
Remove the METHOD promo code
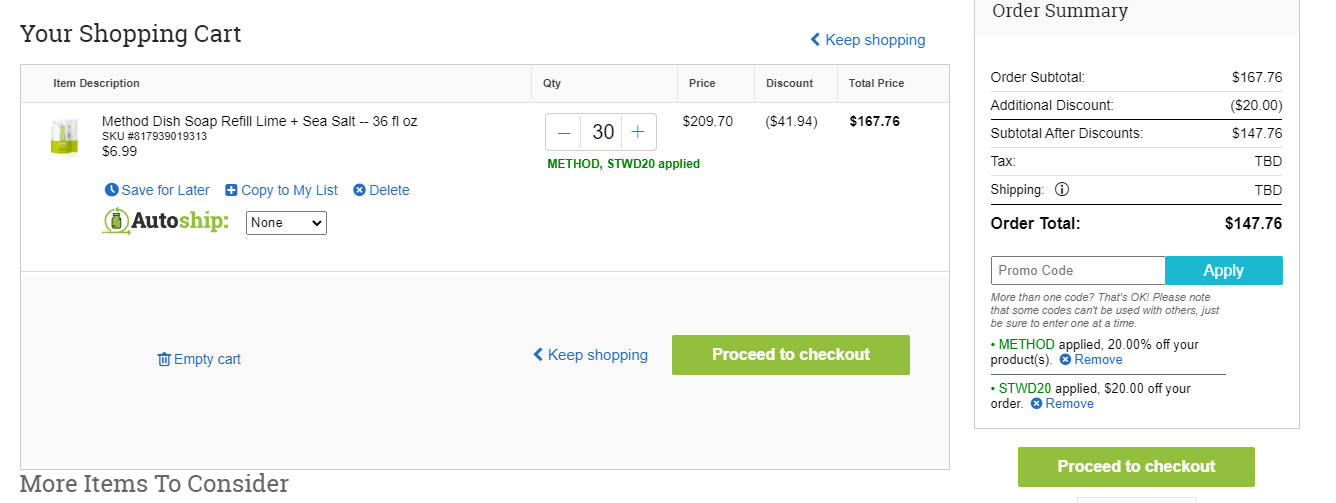(x=1091, y=360)
